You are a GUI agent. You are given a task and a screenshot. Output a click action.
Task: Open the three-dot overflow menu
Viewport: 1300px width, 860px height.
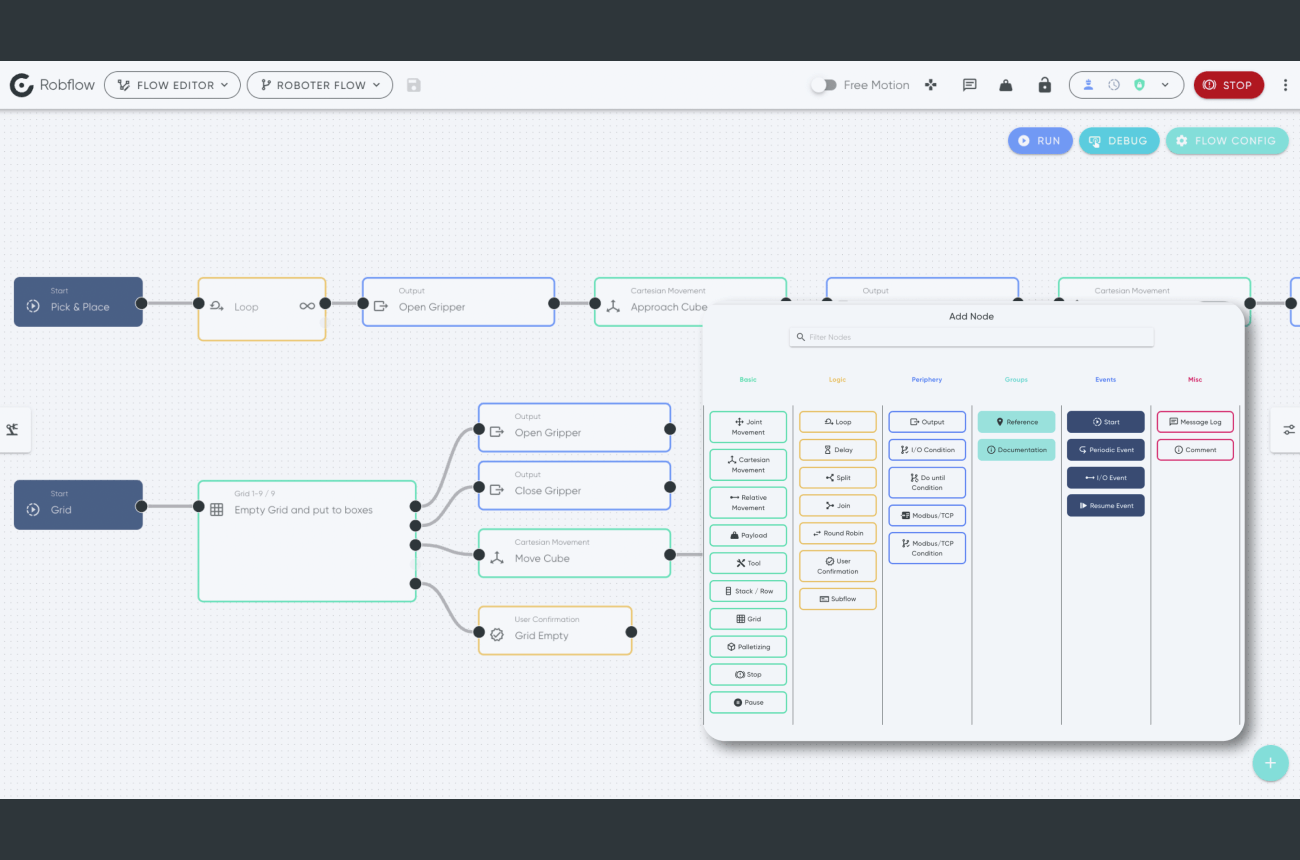tap(1286, 85)
